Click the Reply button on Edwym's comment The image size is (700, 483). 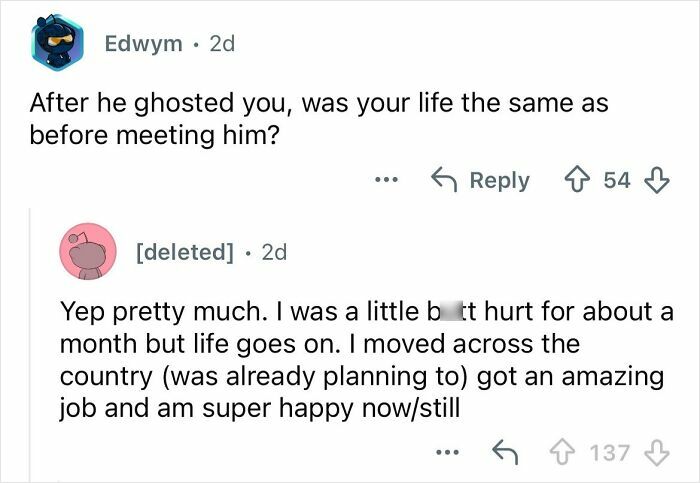pos(480,180)
